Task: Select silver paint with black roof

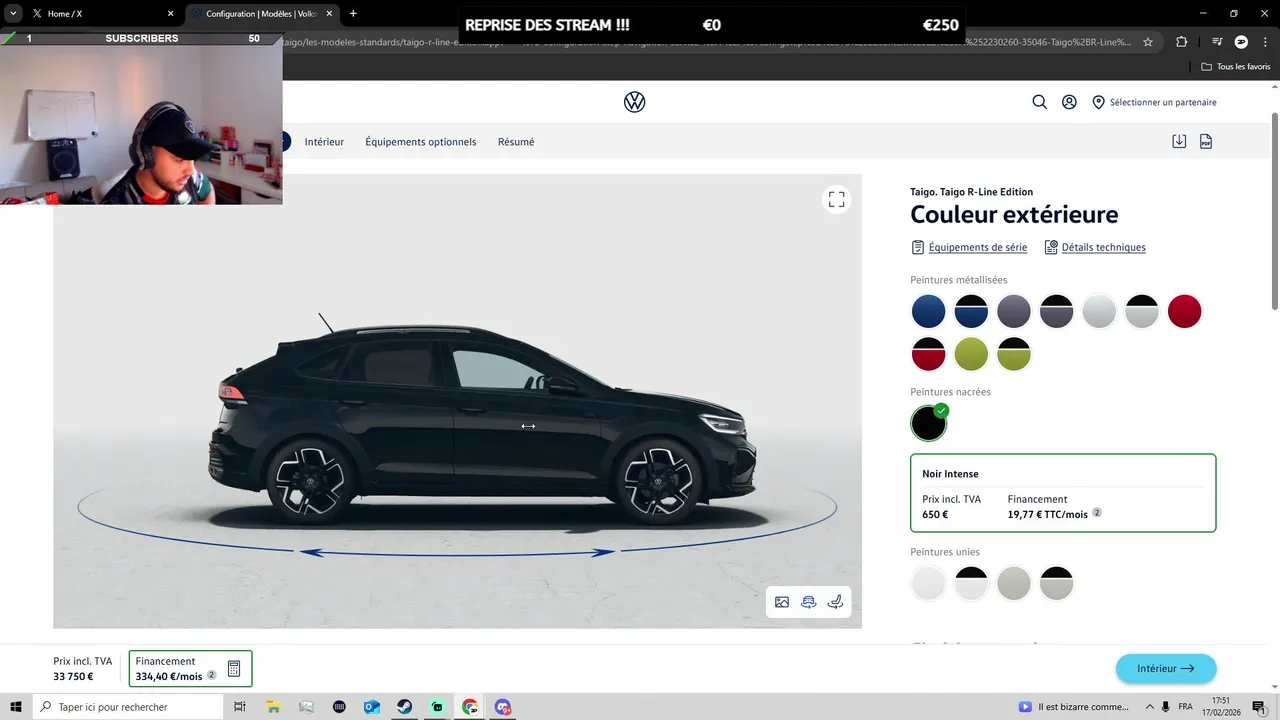Action: pyautogui.click(x=1142, y=311)
